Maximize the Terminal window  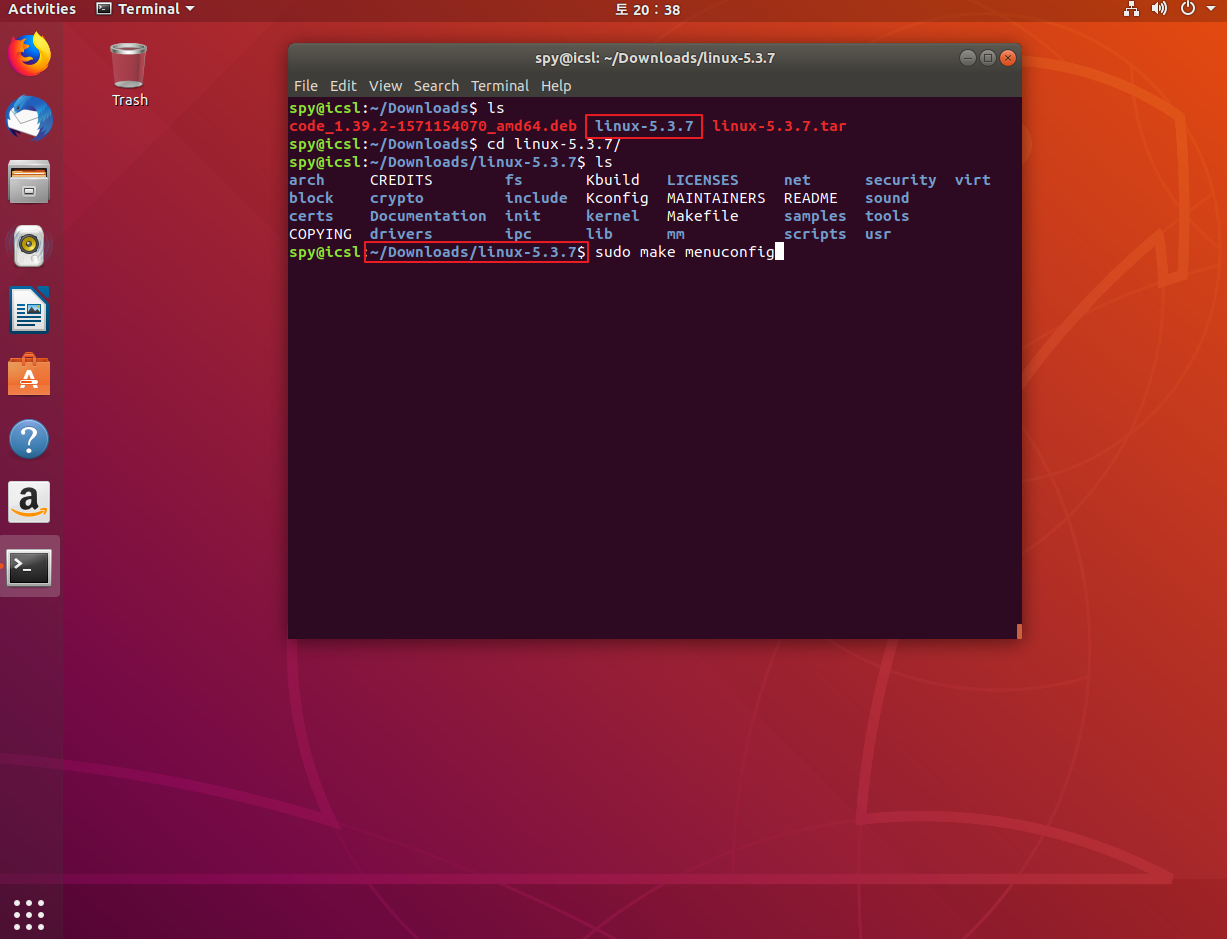tap(987, 58)
